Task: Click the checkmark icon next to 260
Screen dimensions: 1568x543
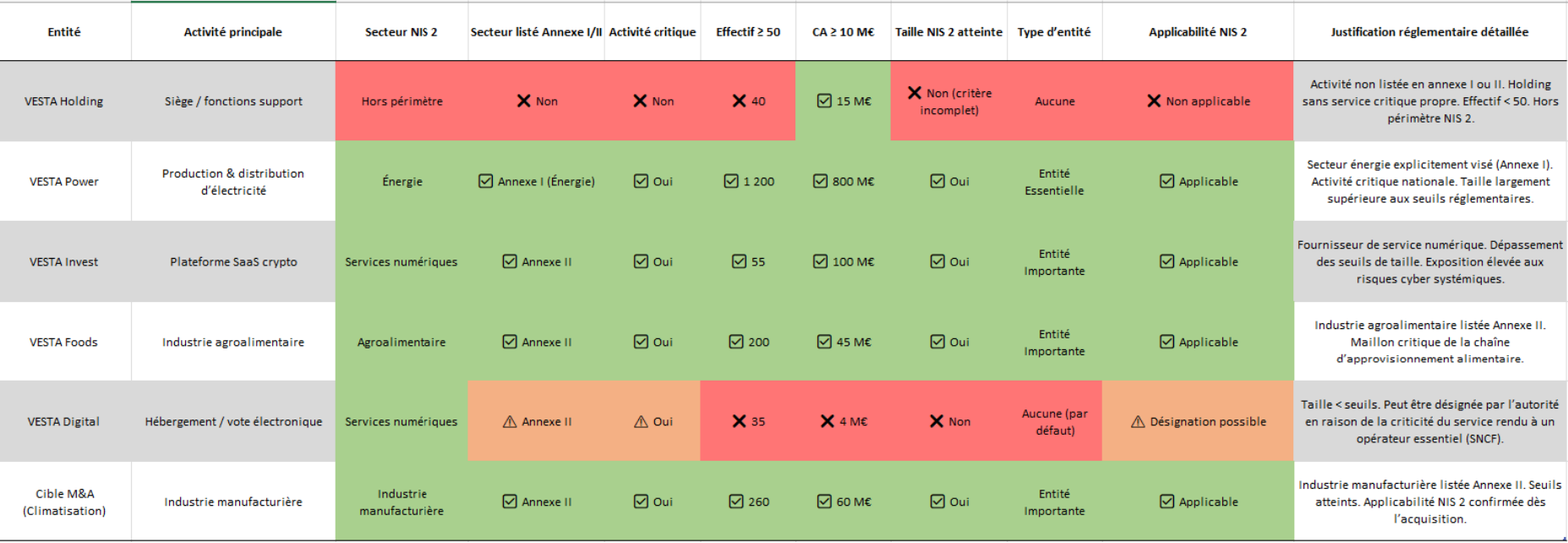Action: coord(736,502)
